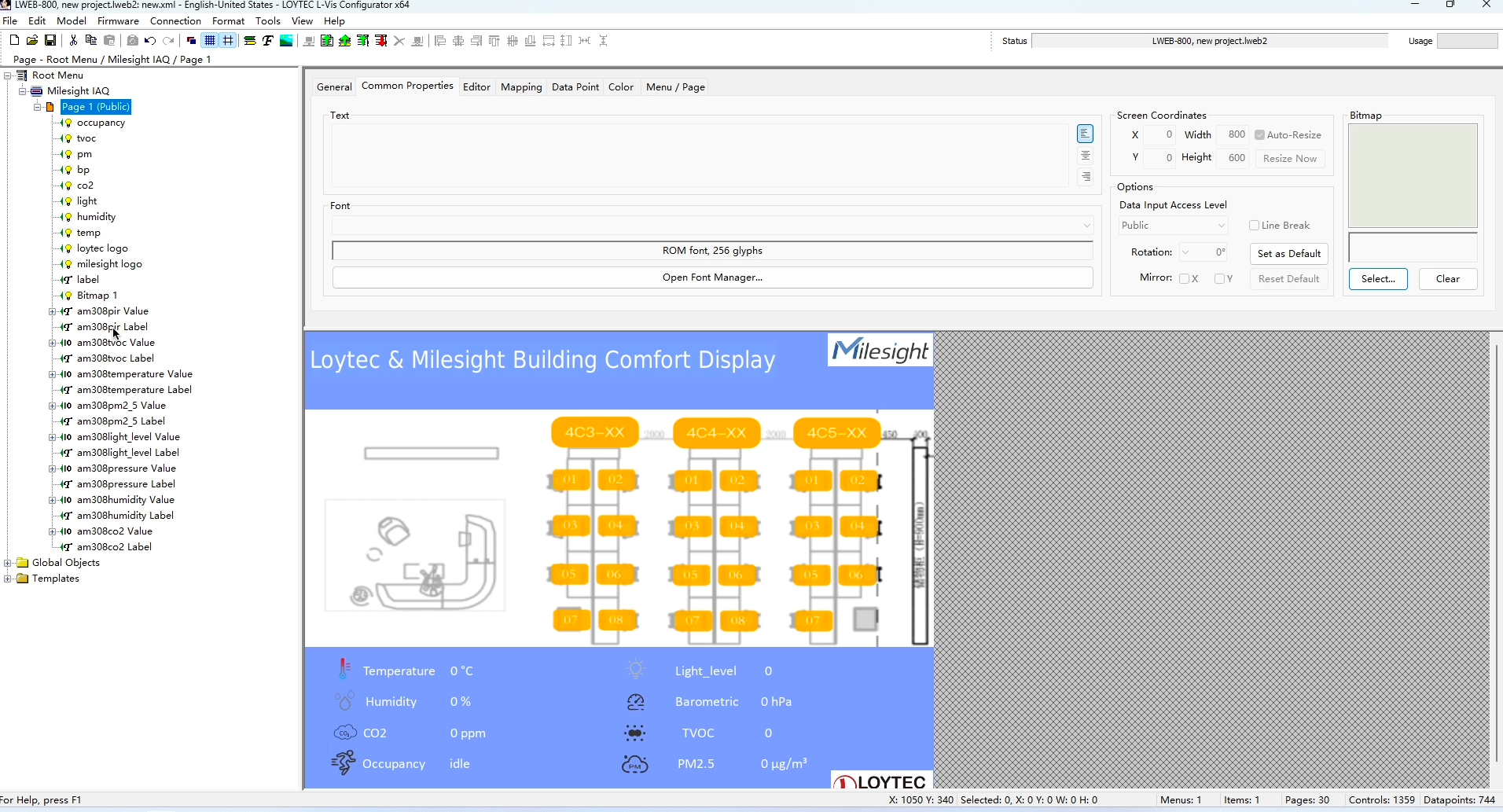This screenshot has height=812, width=1503.
Task: Enable the Line Break checkbox
Action: click(1255, 226)
